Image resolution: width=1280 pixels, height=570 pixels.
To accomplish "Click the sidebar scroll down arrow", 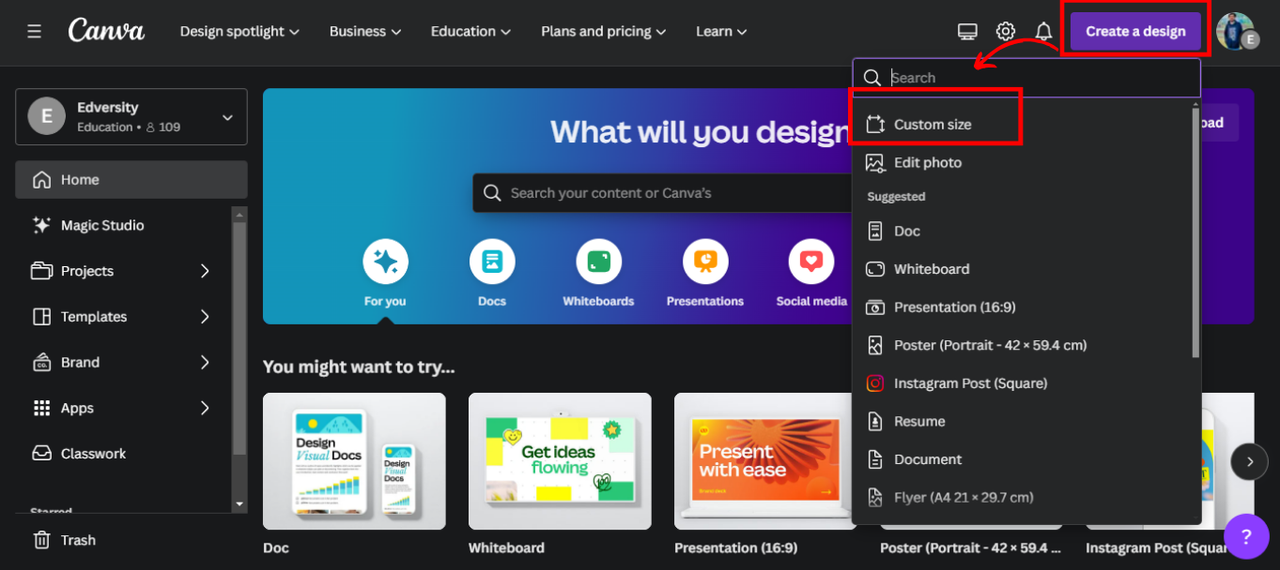I will tap(239, 504).
